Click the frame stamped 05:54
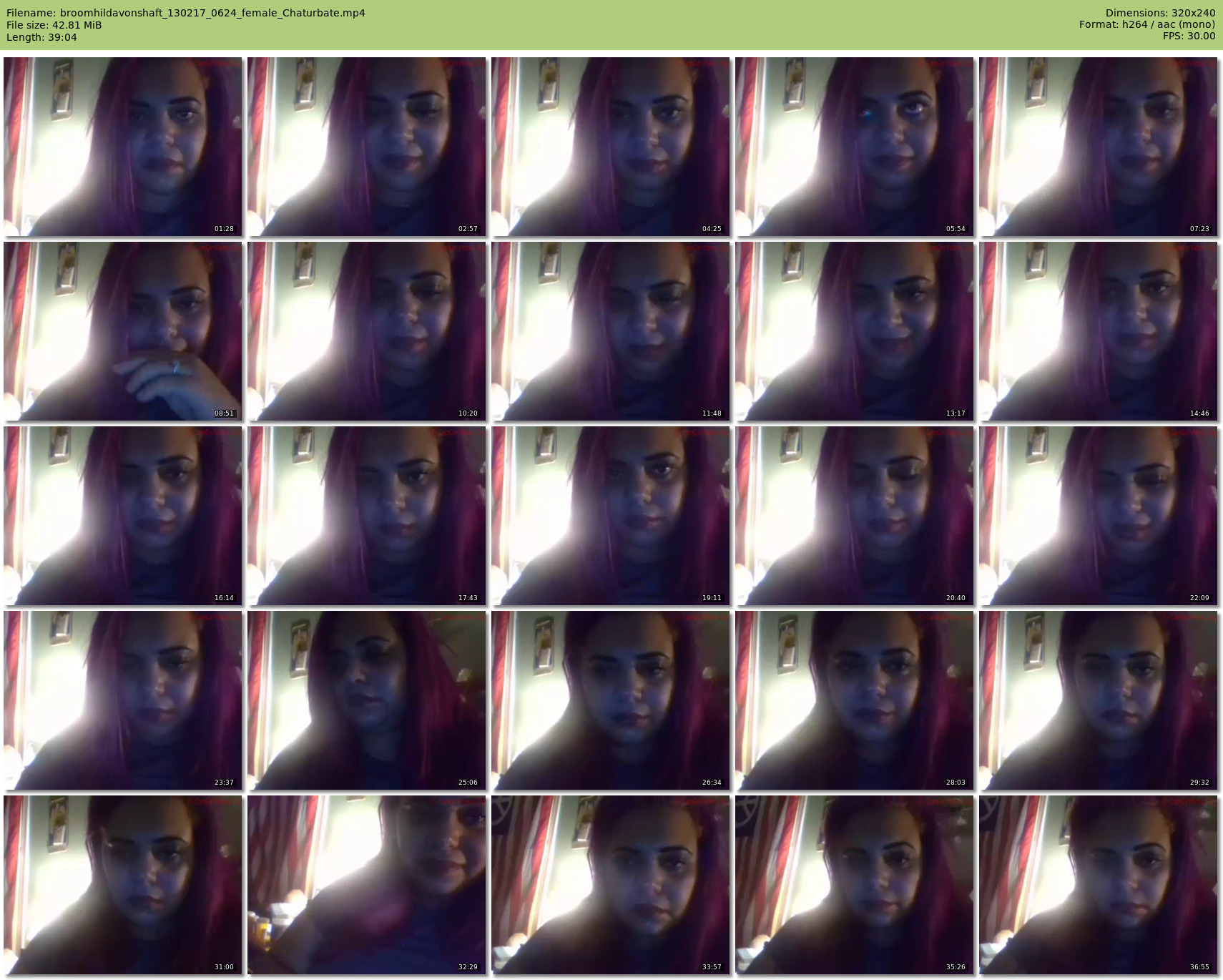Screen dimensions: 1223x980 855,147
